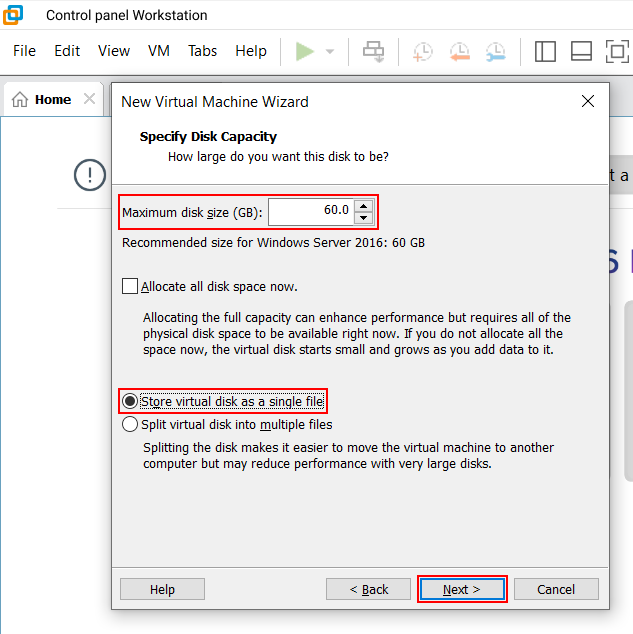Open the Snapshot Manager wrench icon
Image resolution: width=633 pixels, height=634 pixels.
(x=495, y=51)
